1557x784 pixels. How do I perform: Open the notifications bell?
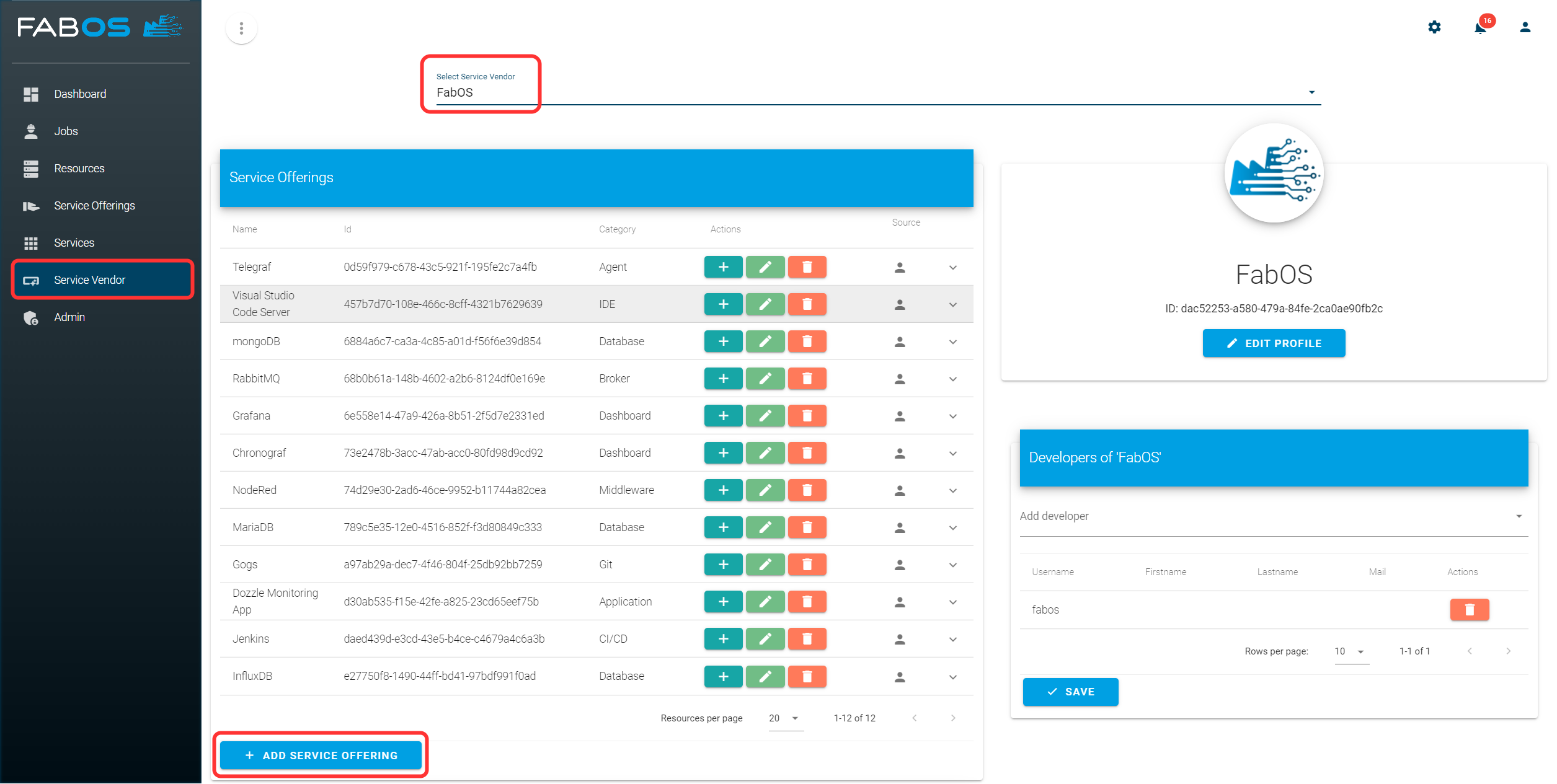(x=1480, y=27)
